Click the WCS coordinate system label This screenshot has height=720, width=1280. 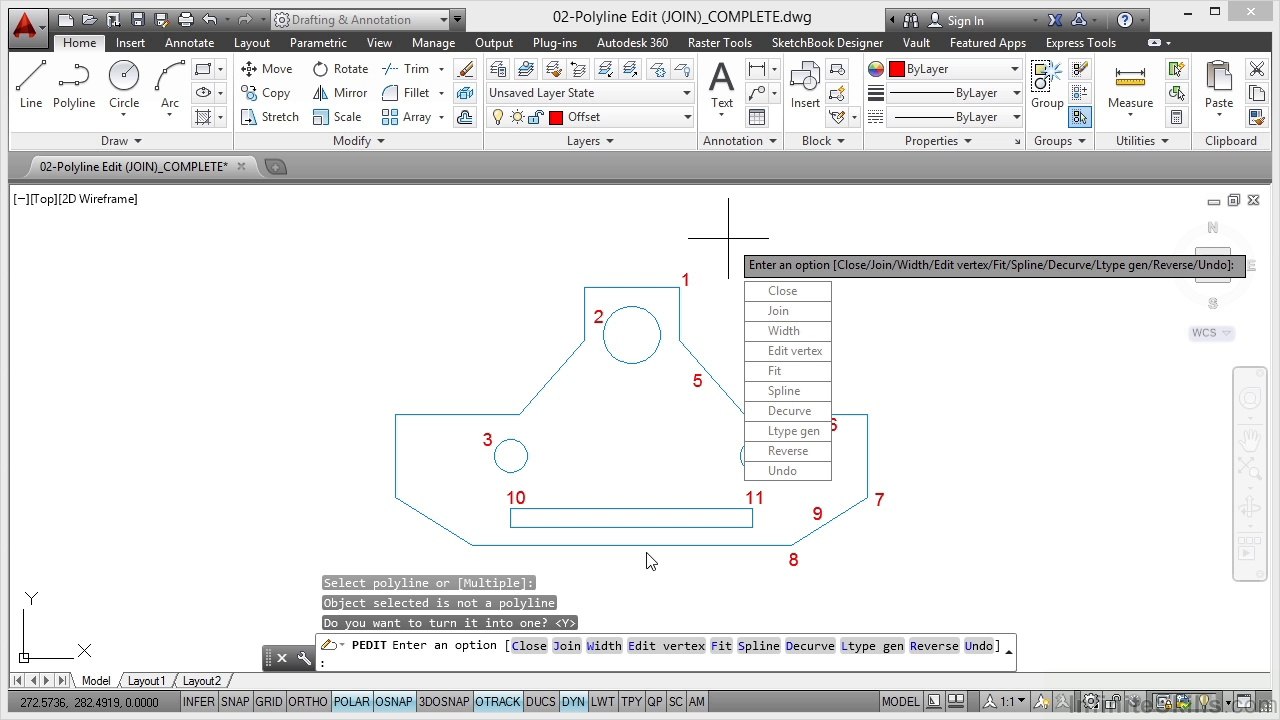(1211, 333)
